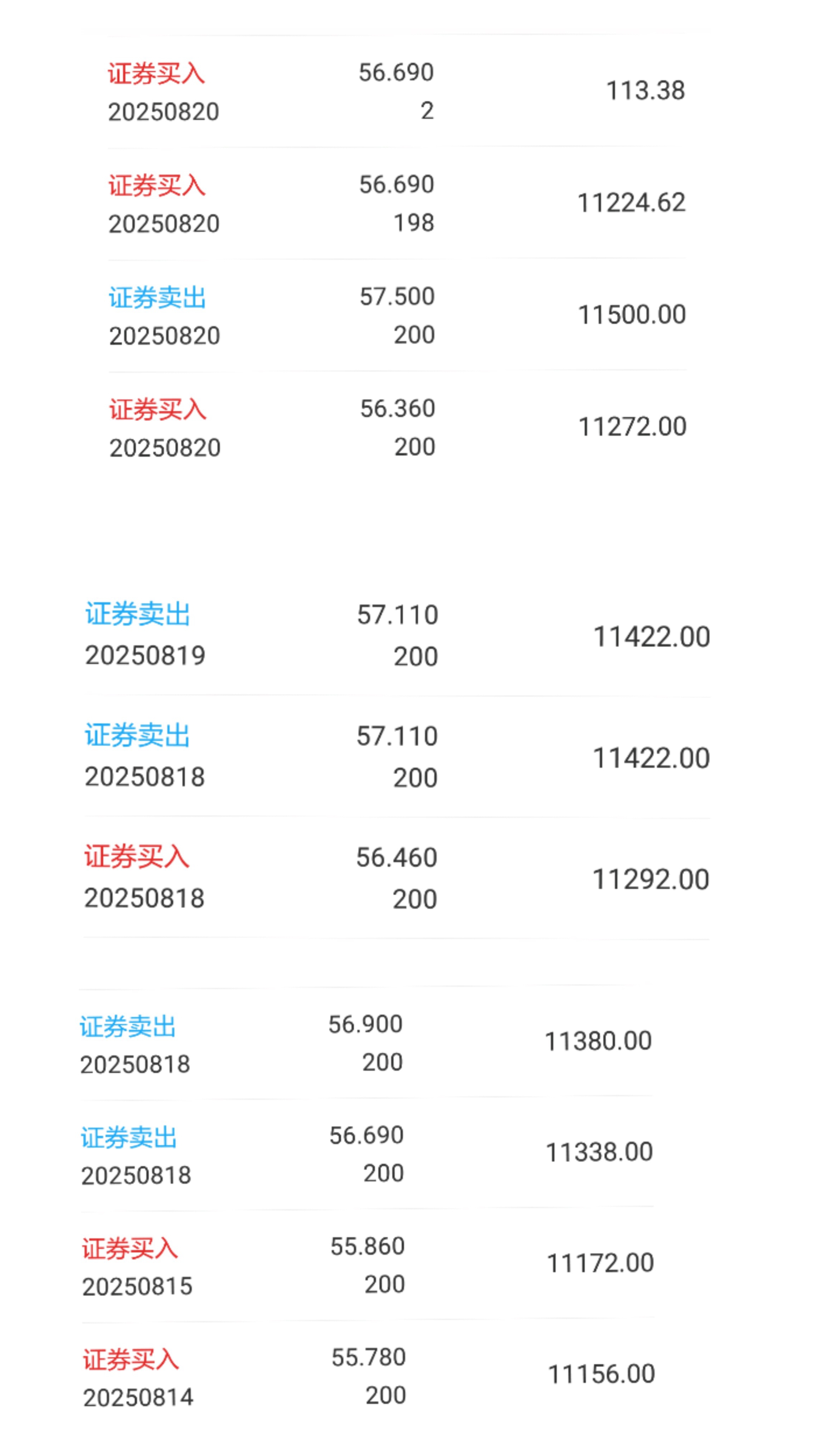Tap the 11156.00 transaction amount
Viewport: 814px width, 1456px height.
click(601, 1374)
